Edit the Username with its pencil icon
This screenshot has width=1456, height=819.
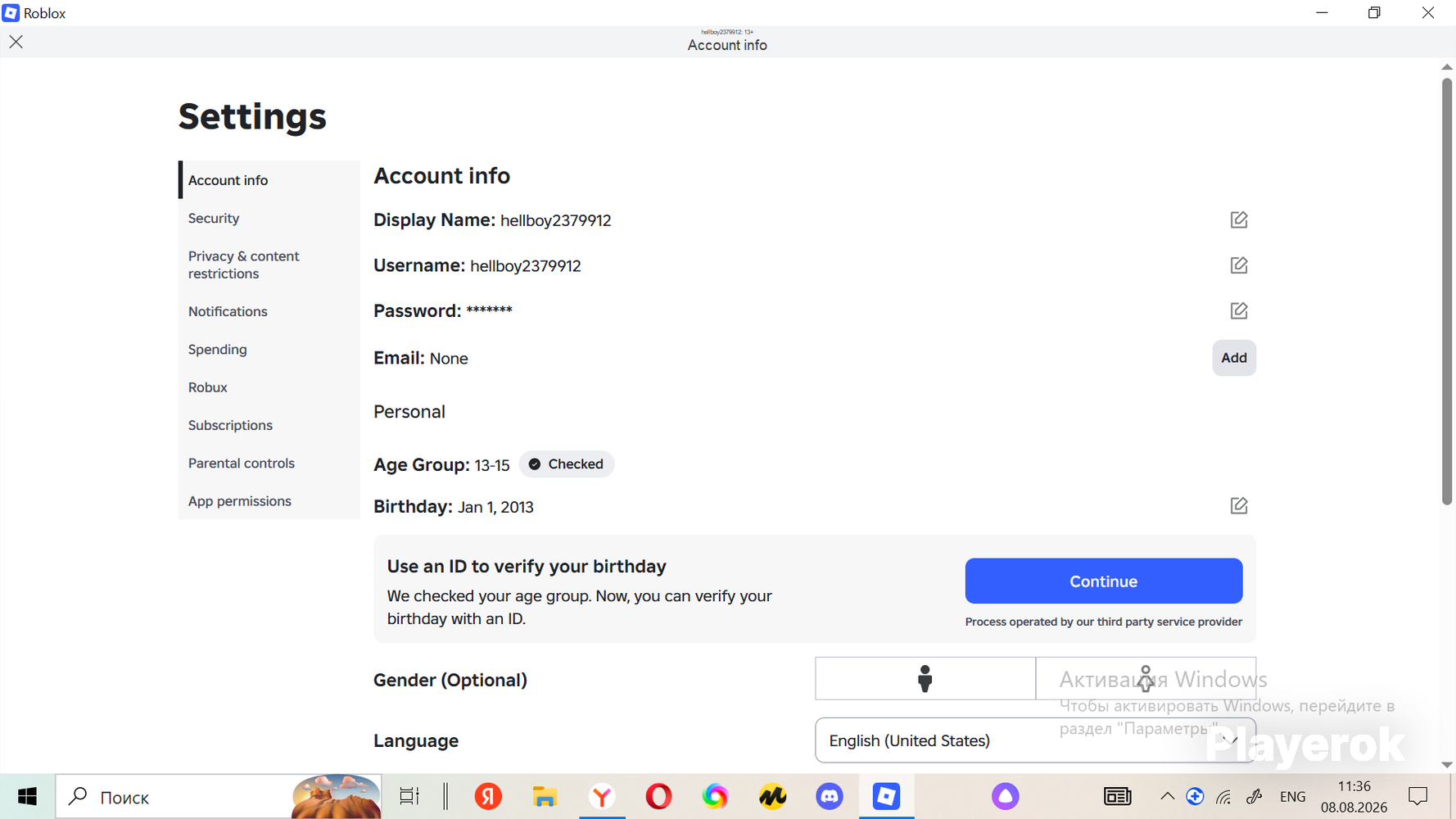[1239, 265]
